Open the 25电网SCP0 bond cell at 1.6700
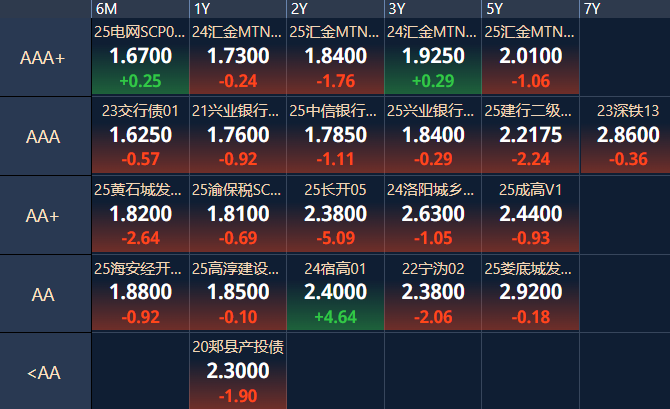The width and height of the screenshot is (670, 409). (x=141, y=56)
